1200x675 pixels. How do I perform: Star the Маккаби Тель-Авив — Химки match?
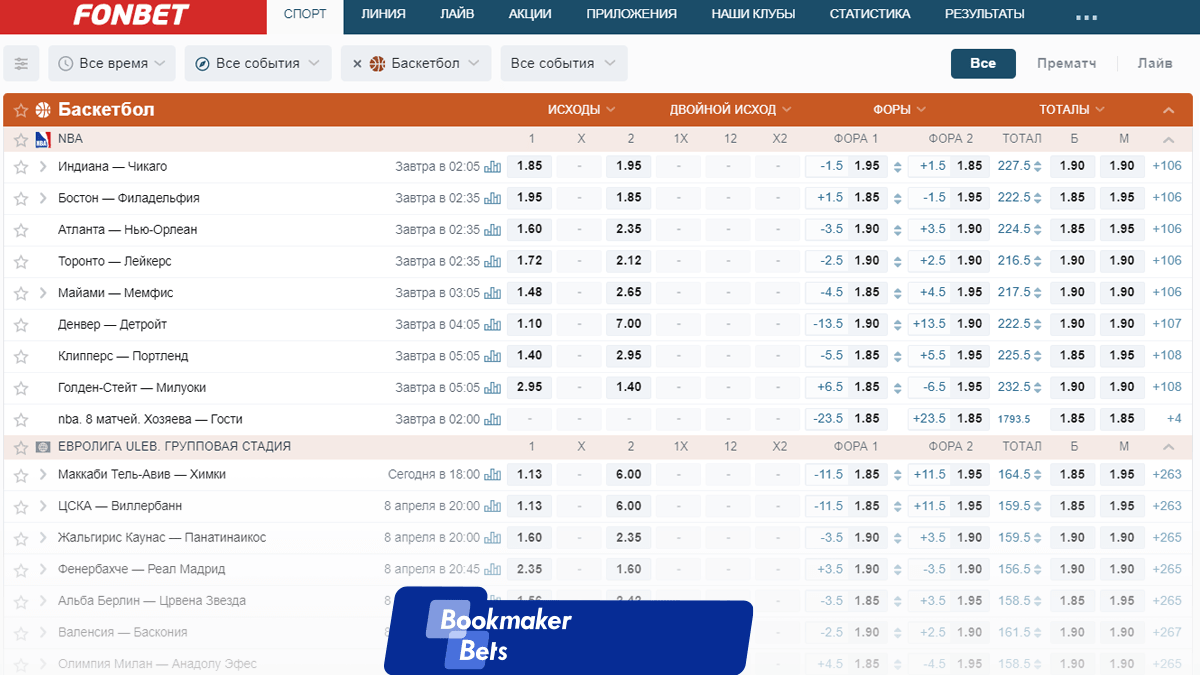[21, 475]
